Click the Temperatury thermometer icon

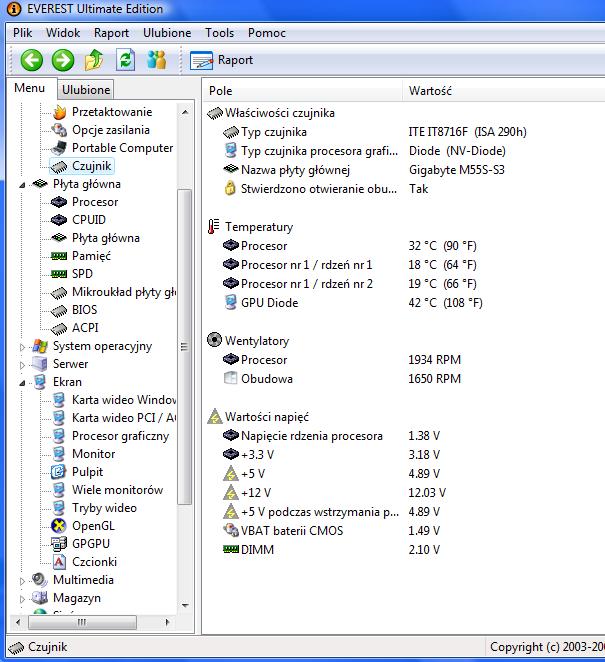(x=214, y=226)
